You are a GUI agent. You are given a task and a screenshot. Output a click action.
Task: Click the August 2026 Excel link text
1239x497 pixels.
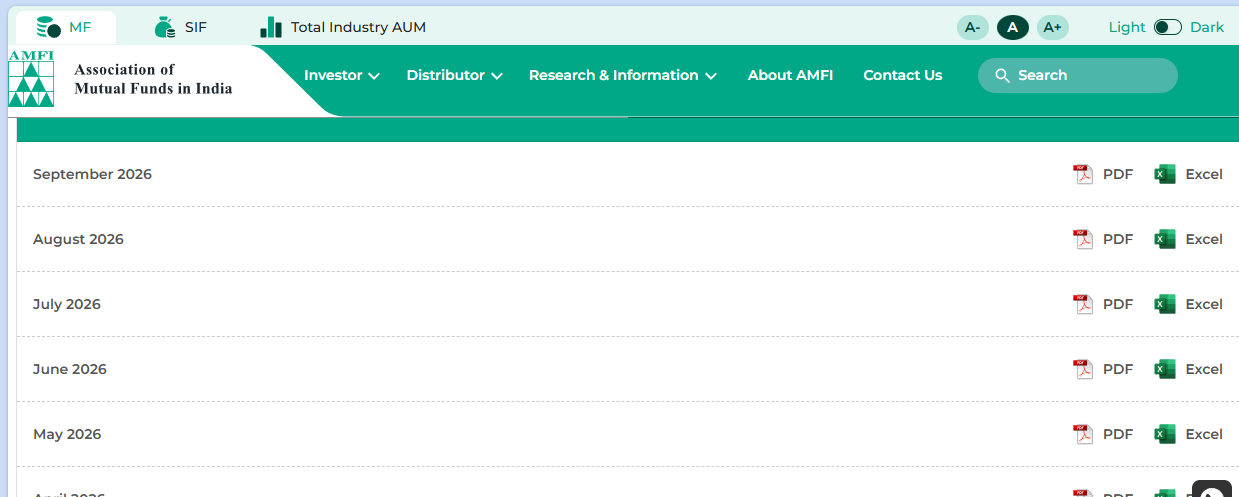[1204, 239]
